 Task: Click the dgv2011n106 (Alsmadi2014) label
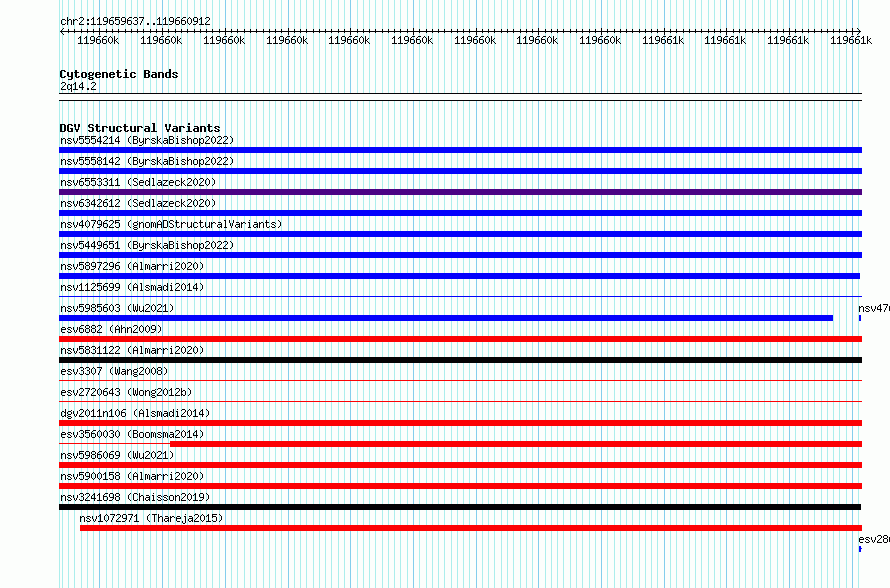pos(135,413)
